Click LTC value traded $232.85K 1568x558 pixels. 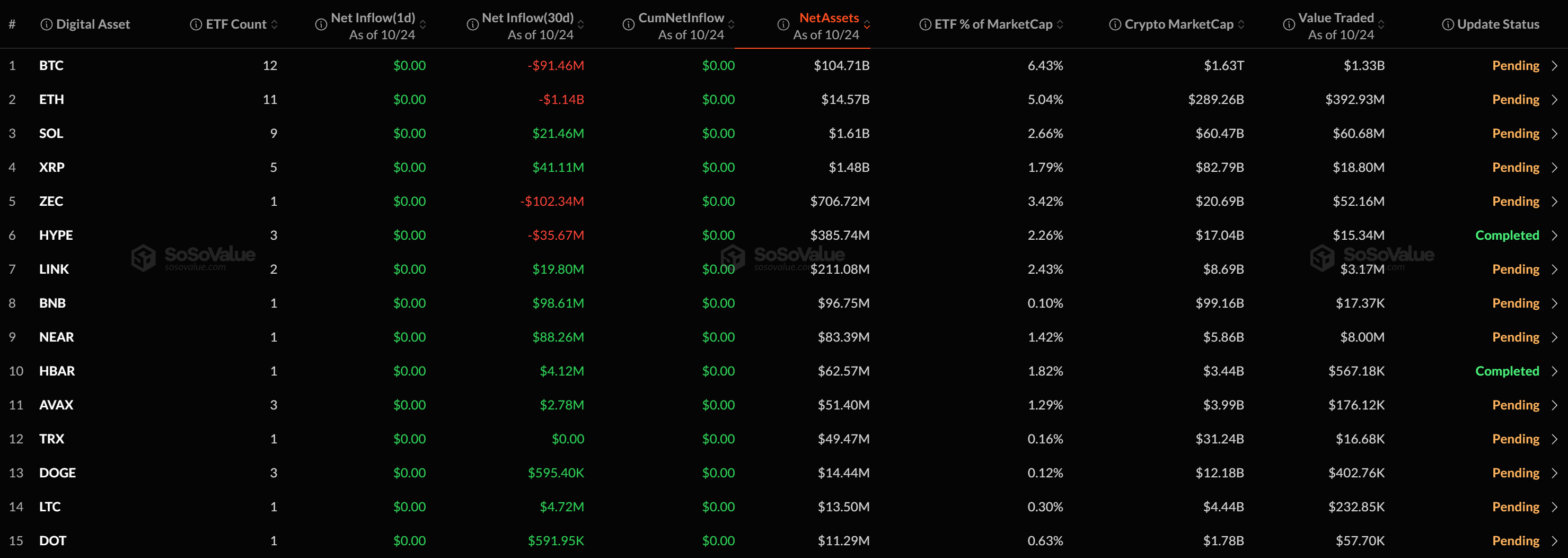tap(1357, 507)
